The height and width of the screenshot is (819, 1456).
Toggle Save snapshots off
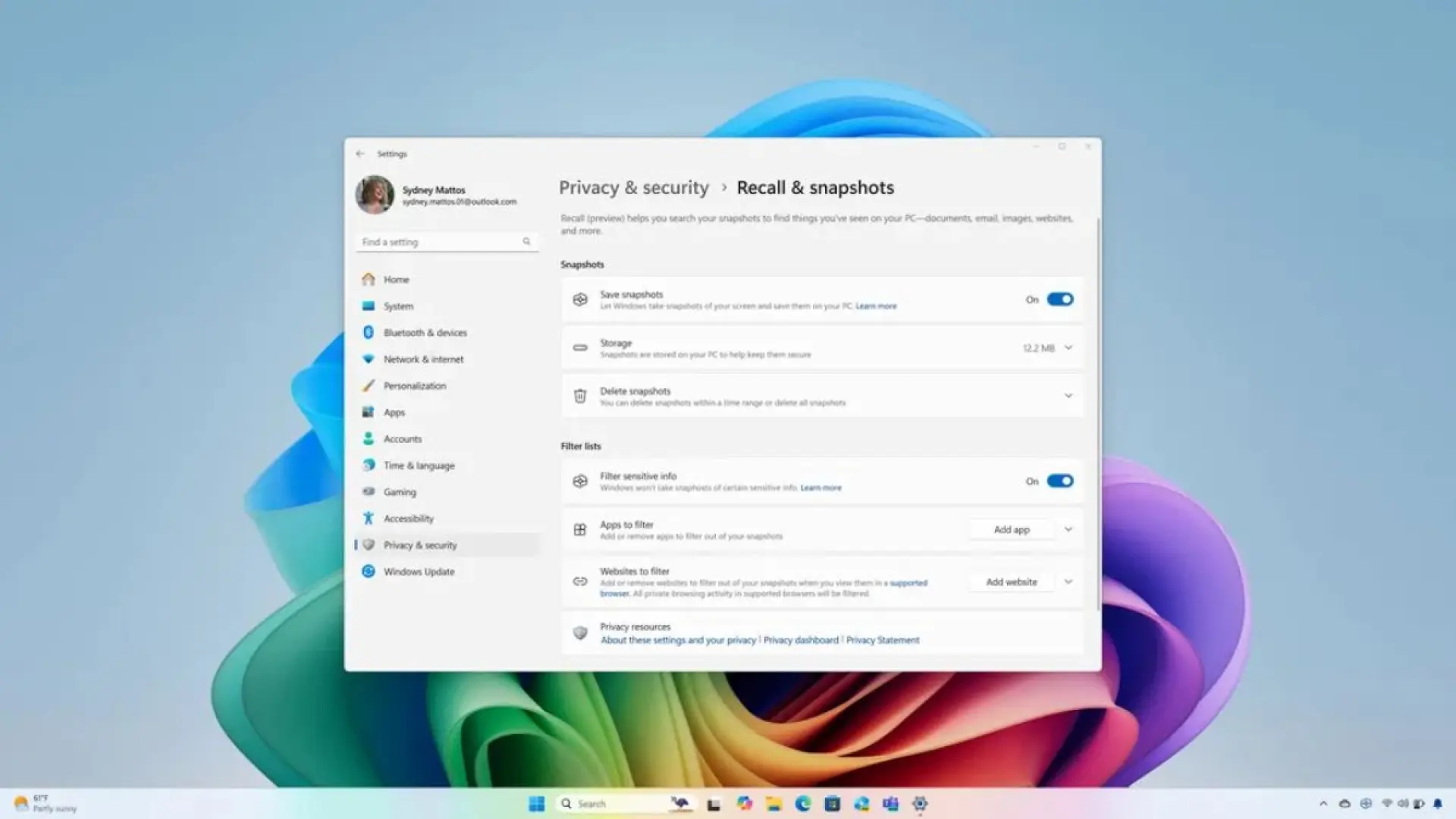pyautogui.click(x=1058, y=299)
